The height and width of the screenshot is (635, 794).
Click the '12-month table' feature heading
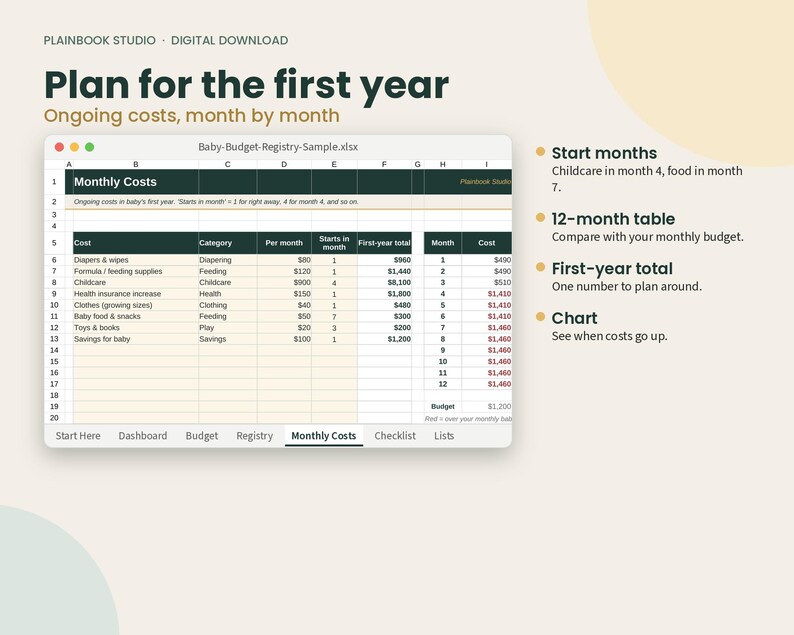613,219
